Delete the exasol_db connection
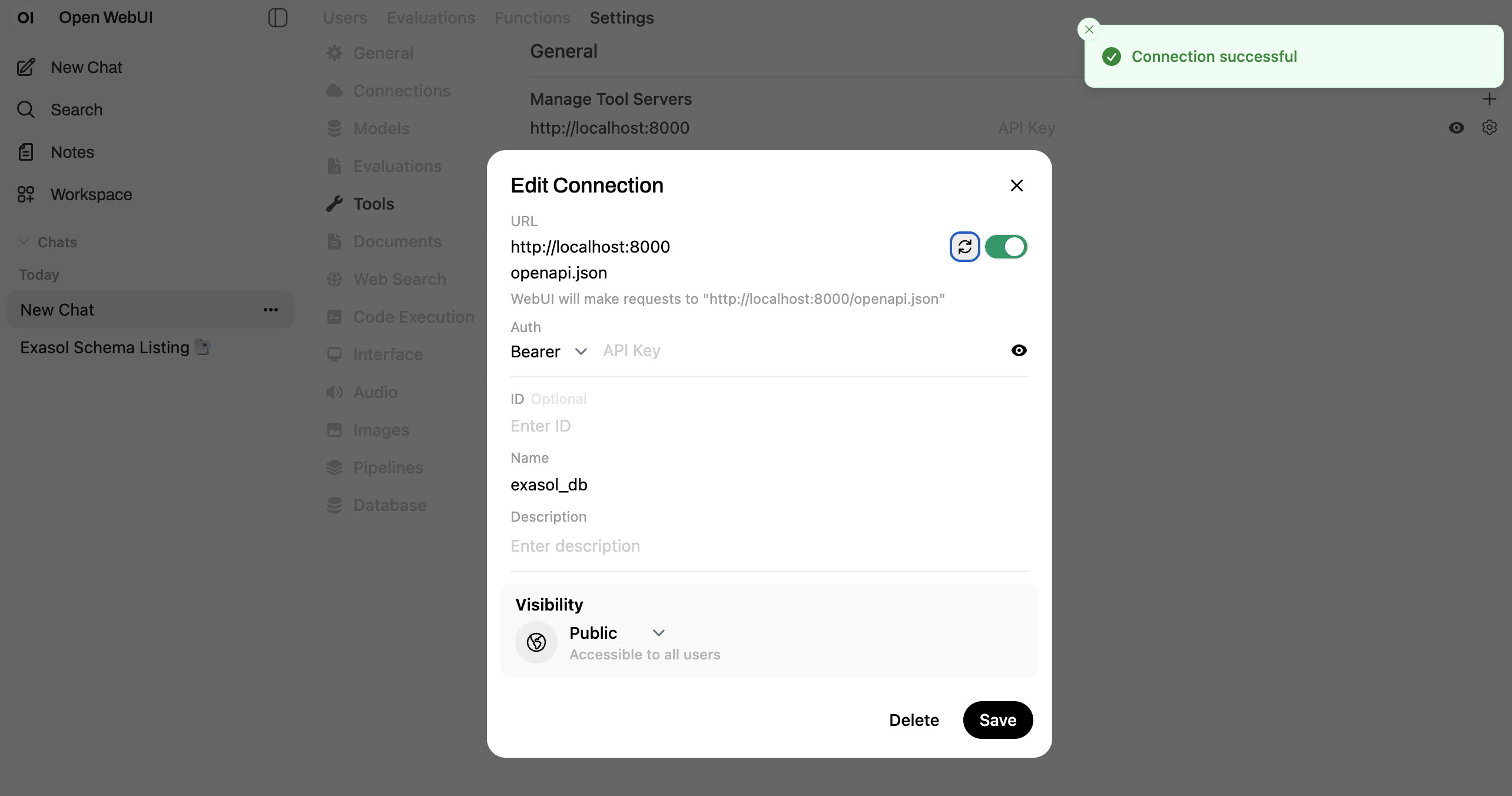The height and width of the screenshot is (796, 1512). click(914, 720)
